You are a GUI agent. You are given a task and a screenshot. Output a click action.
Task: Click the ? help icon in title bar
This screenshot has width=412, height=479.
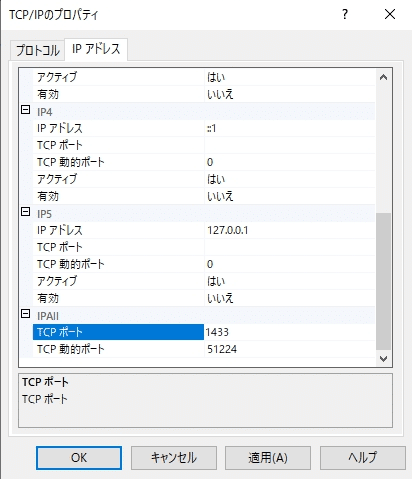click(x=345, y=14)
